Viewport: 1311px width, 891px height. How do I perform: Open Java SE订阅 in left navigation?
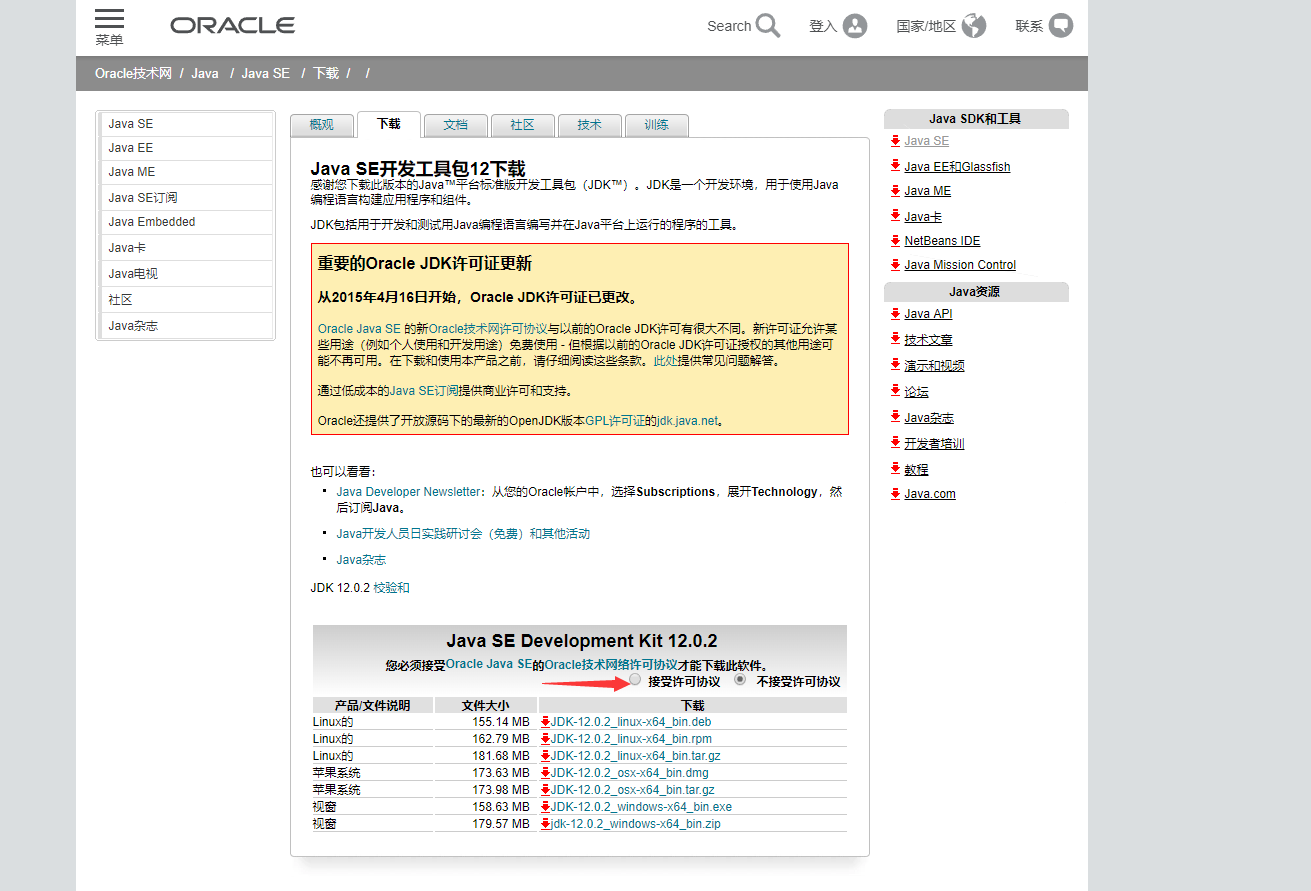[186, 198]
